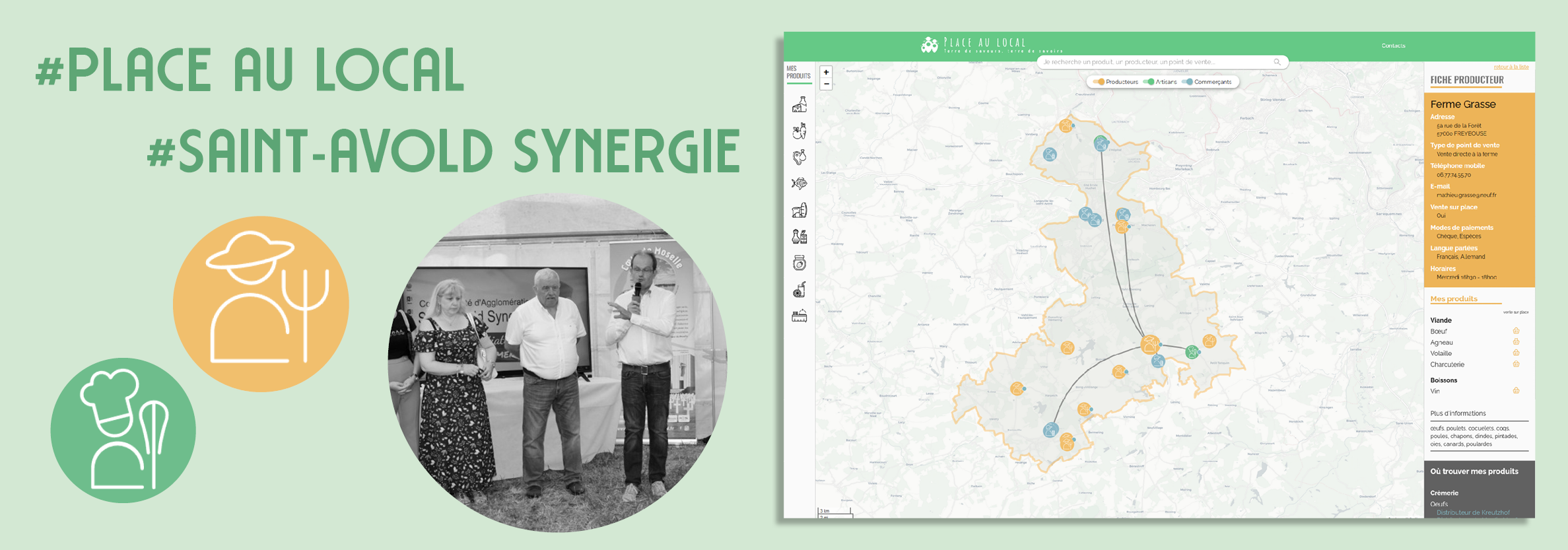The height and width of the screenshot is (550, 1568).
Task: Click the 'Mercredi 16h30 - 18h00' hours text
Action: (x=1466, y=277)
